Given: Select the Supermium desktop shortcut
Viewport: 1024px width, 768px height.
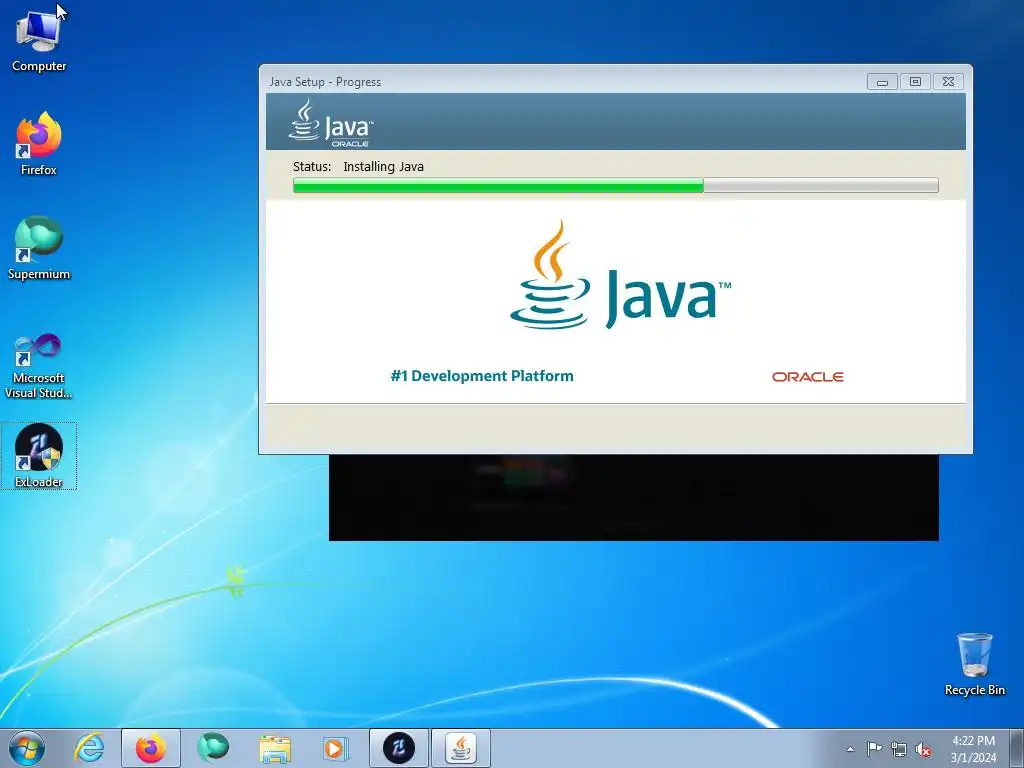Looking at the screenshot, I should click(x=39, y=248).
